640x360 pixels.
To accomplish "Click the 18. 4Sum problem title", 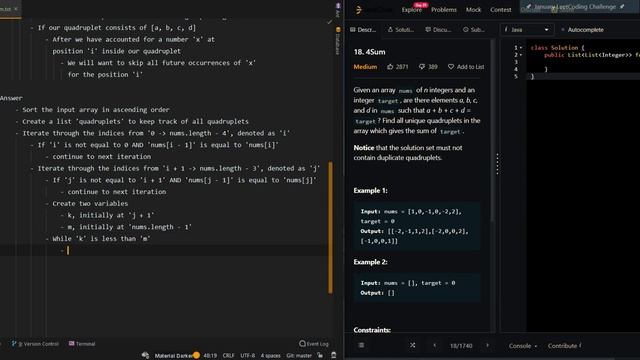I will (369, 52).
